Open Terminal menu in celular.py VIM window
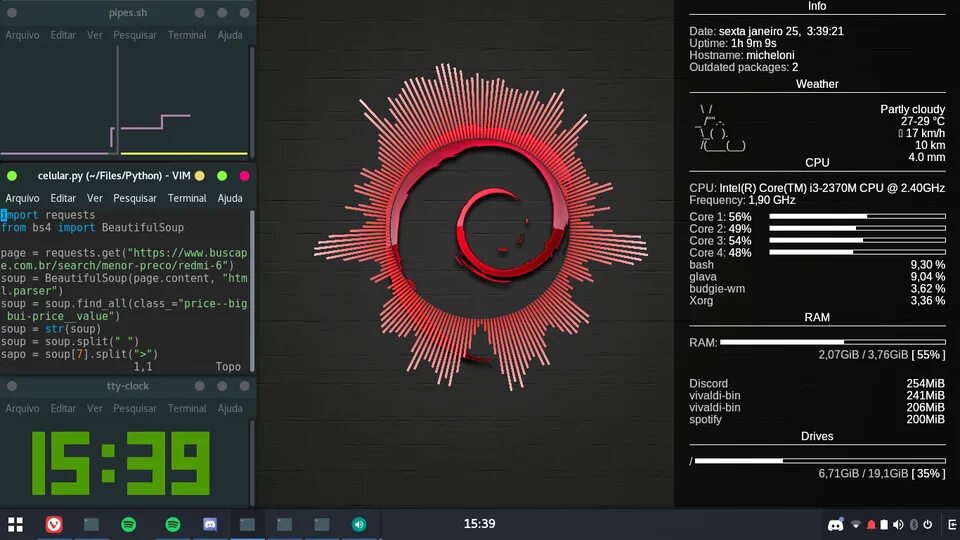Viewport: 960px width, 540px height. click(x=187, y=198)
